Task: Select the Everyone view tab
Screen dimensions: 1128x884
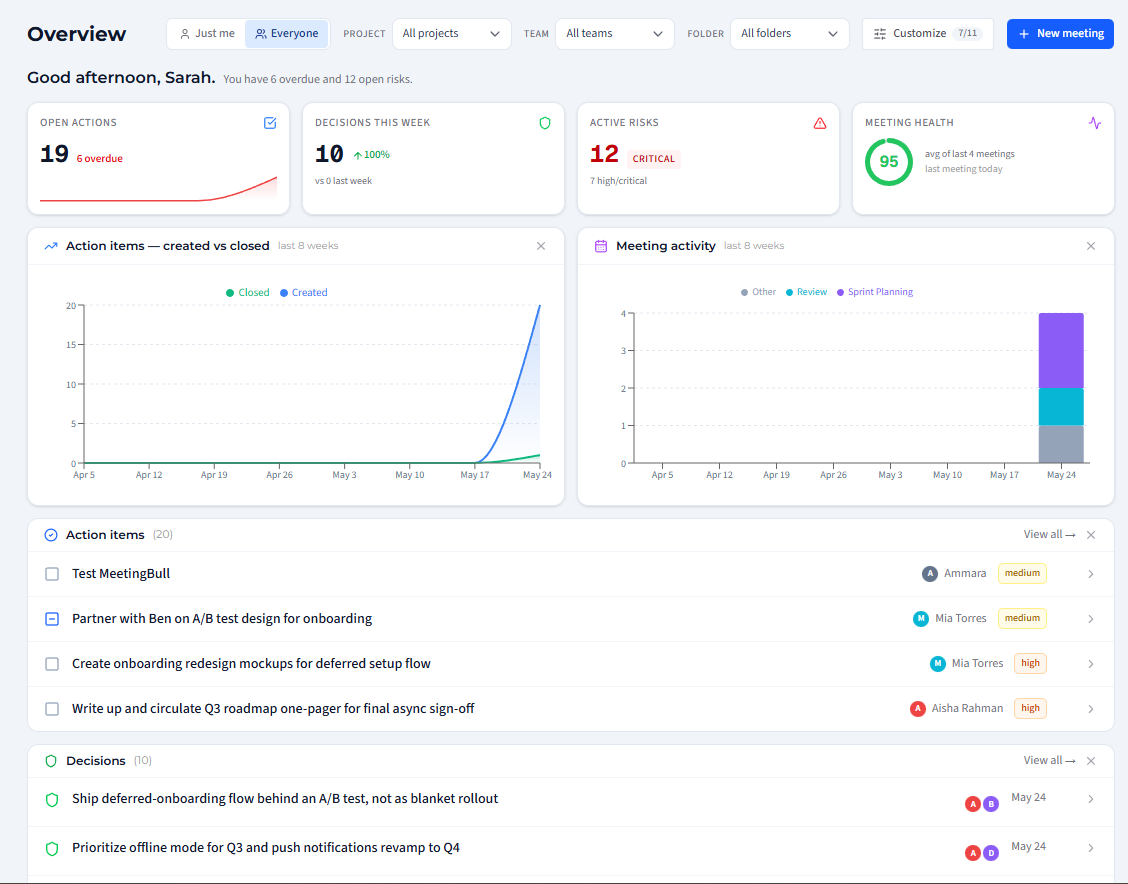Action: pyautogui.click(x=287, y=34)
